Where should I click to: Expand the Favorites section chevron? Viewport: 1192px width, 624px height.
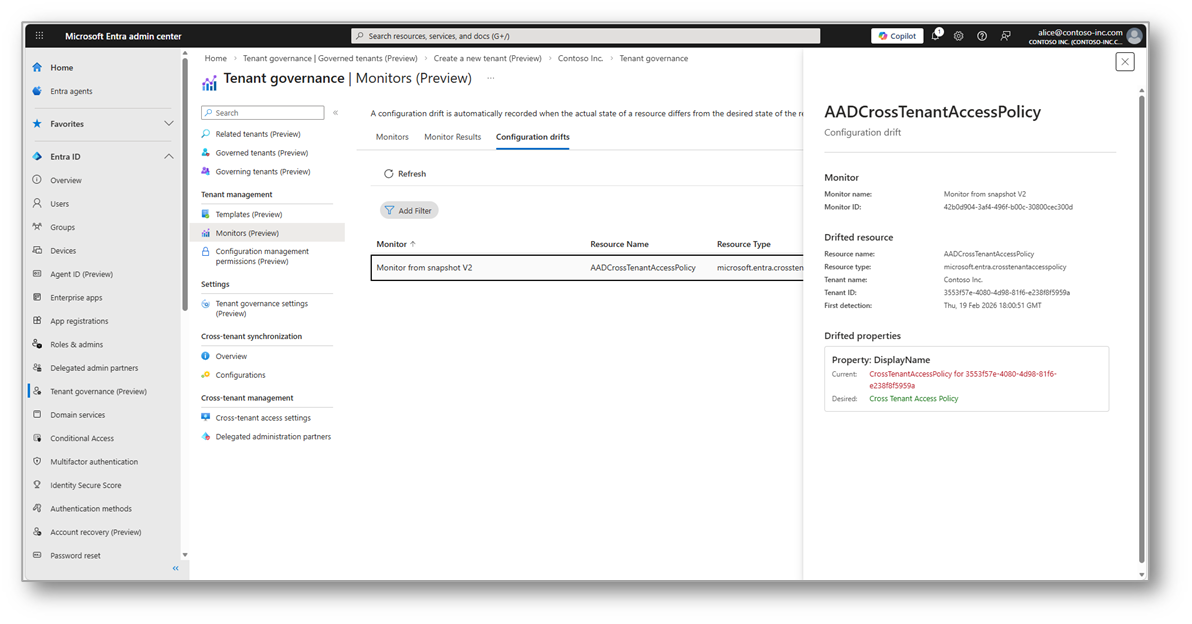pos(169,124)
